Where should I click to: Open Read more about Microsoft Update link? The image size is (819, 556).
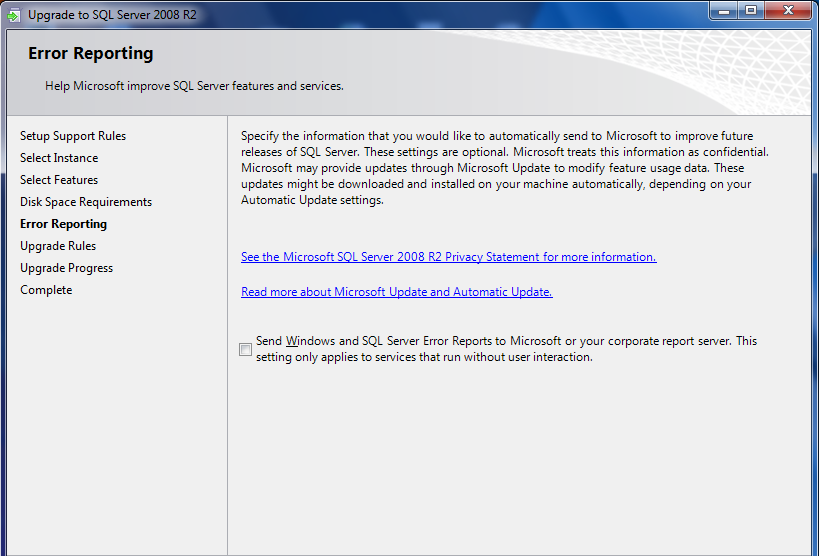pyautogui.click(x=397, y=292)
